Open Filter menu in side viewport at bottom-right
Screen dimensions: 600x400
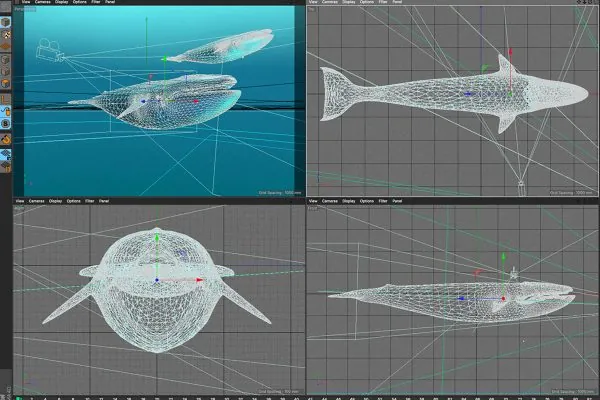(x=383, y=201)
